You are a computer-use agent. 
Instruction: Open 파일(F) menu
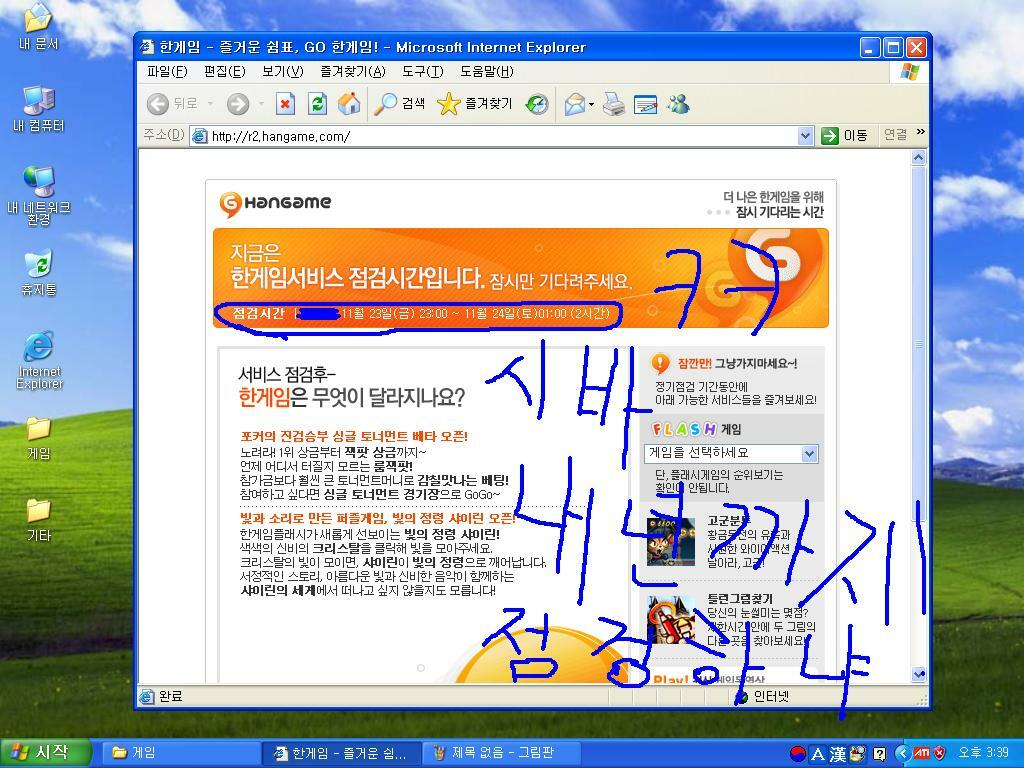(167, 71)
